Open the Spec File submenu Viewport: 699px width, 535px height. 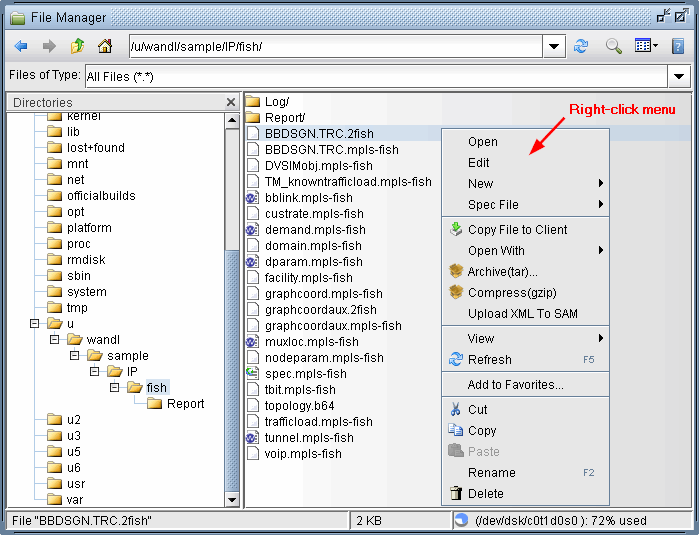493,204
